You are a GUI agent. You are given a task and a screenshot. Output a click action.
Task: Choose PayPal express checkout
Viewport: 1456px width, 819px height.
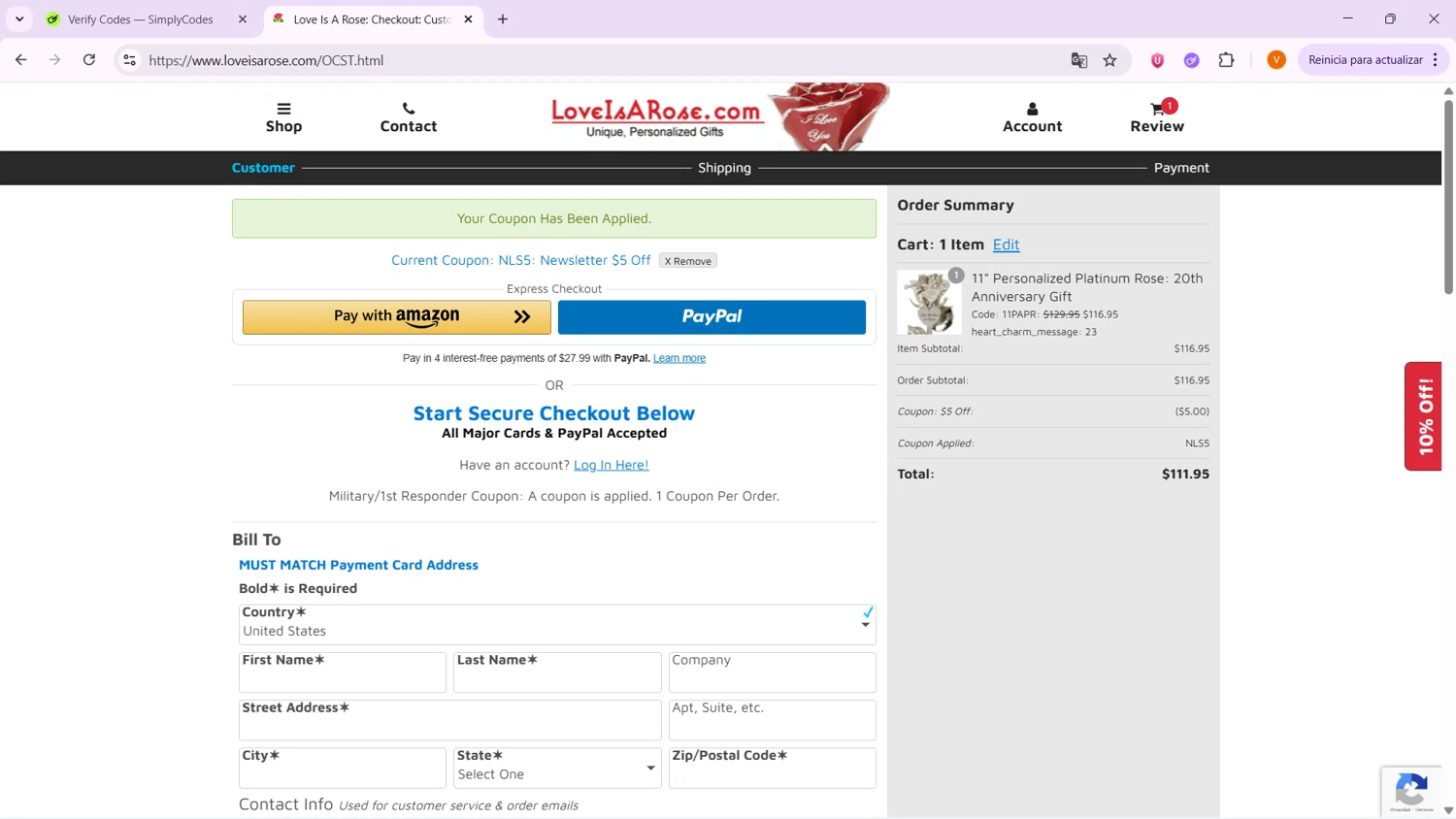711,317
